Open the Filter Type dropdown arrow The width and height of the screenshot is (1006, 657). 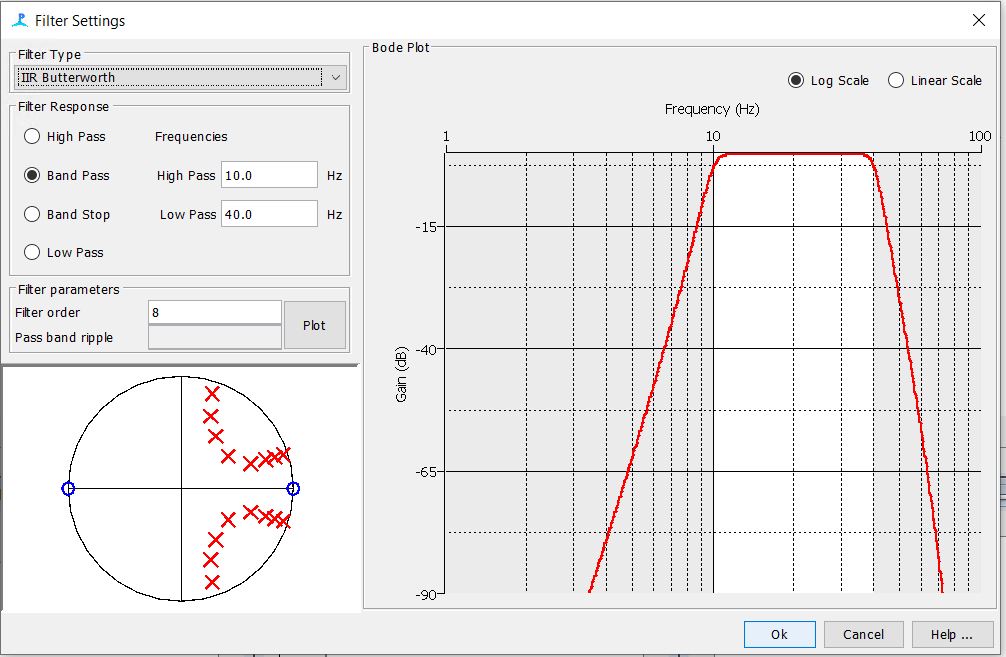click(335, 78)
